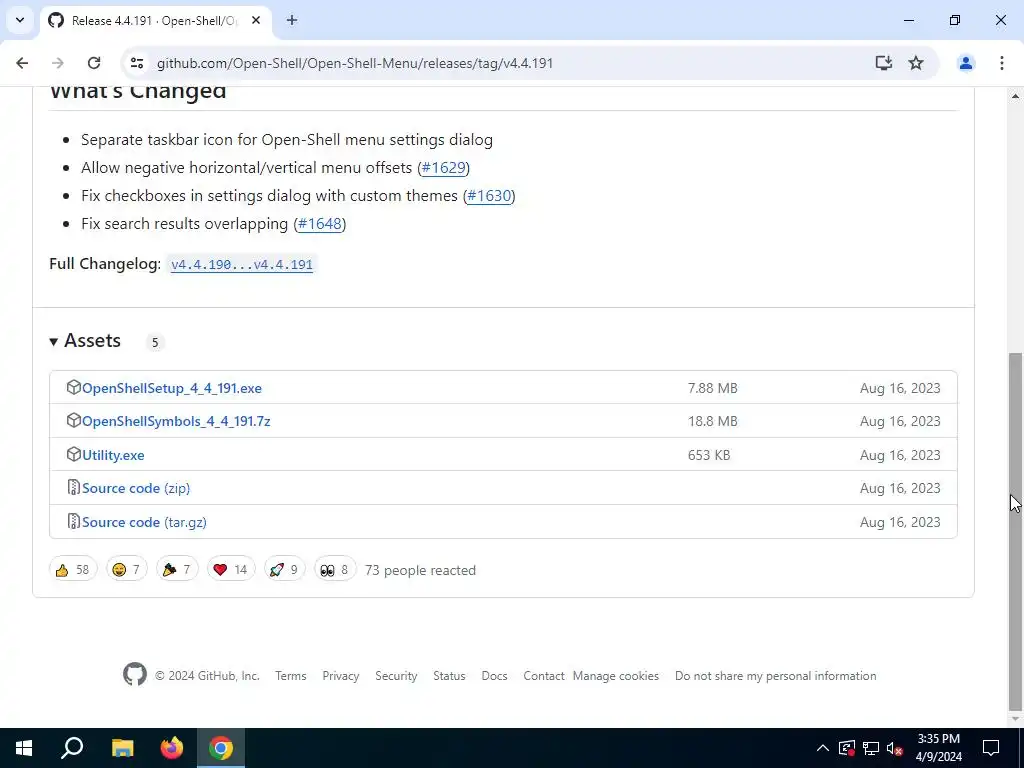React with thumbs up (58)
Image resolution: width=1024 pixels, height=768 pixels.
73,570
